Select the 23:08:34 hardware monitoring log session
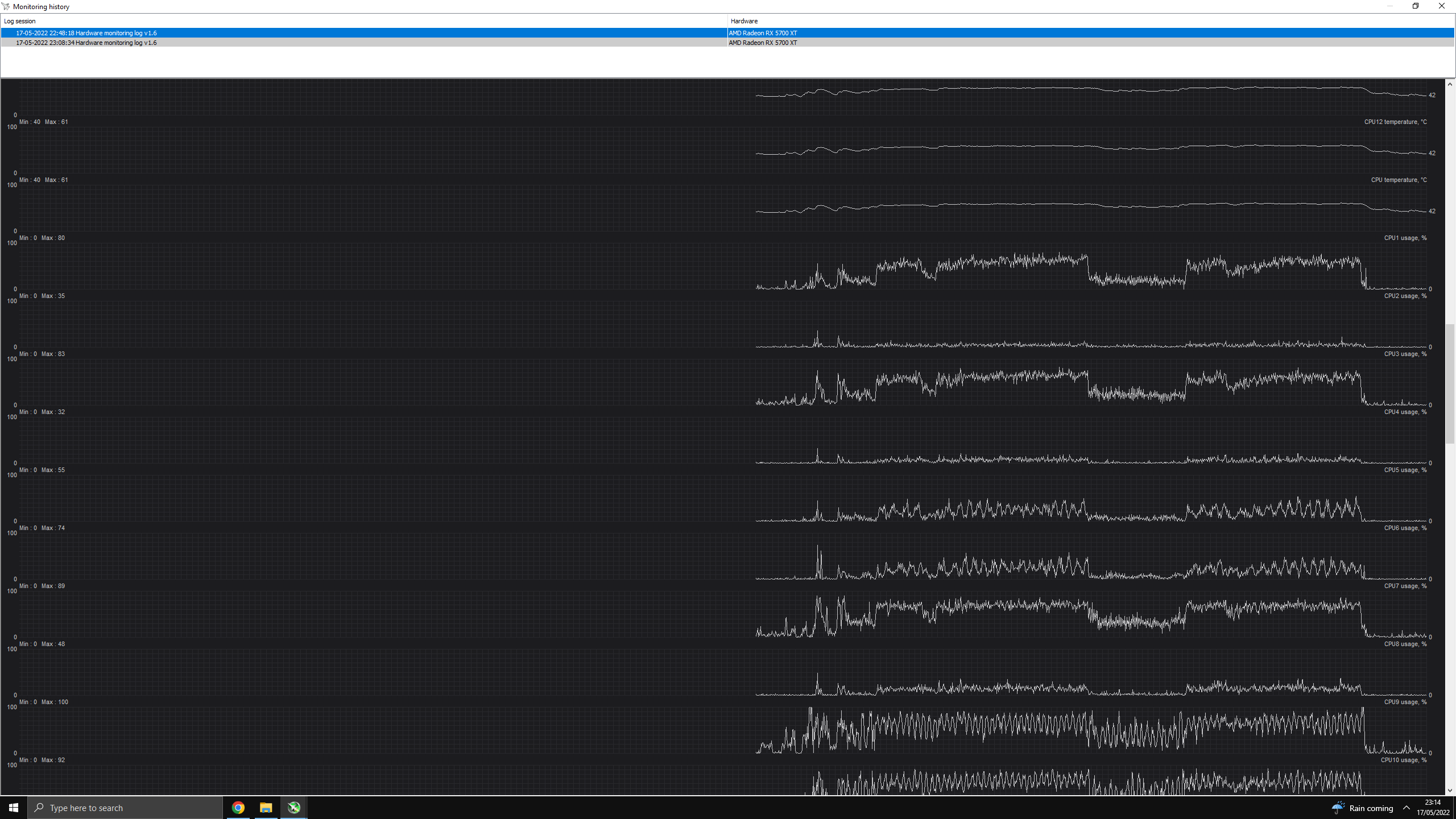Image resolution: width=1456 pixels, height=819 pixels. (x=86, y=43)
